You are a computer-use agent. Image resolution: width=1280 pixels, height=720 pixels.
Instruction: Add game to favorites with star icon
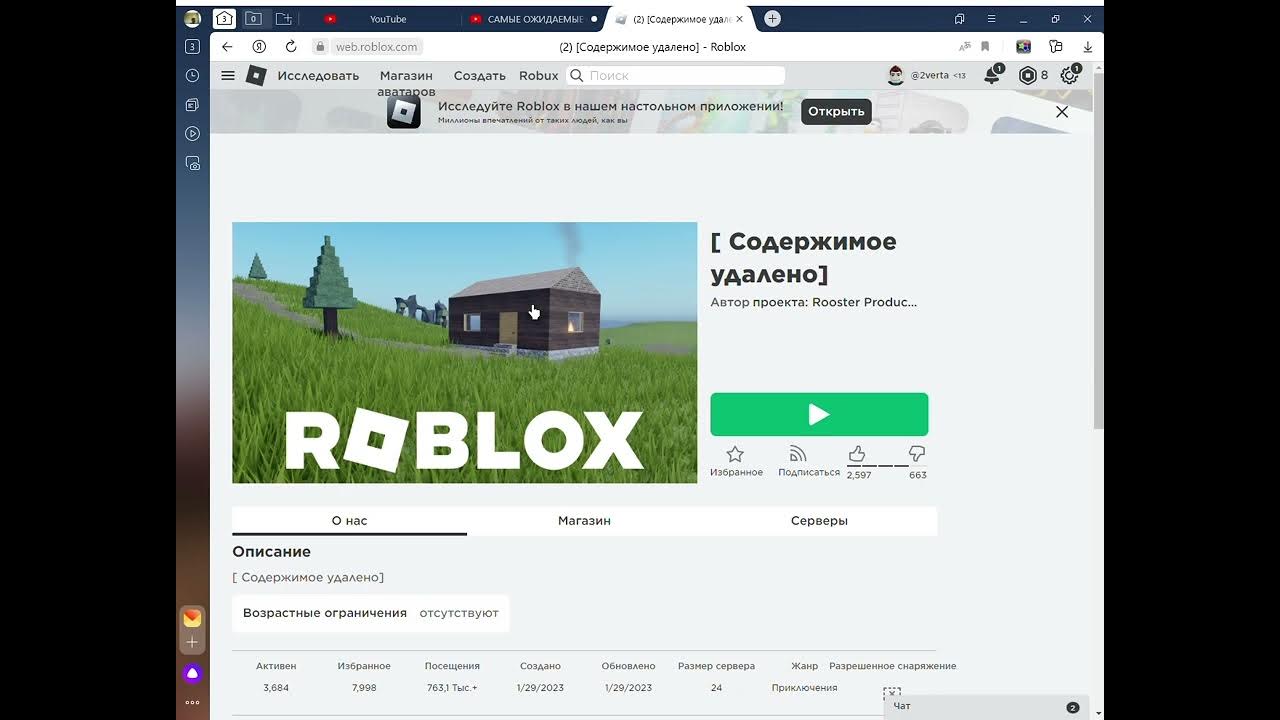tap(735, 454)
